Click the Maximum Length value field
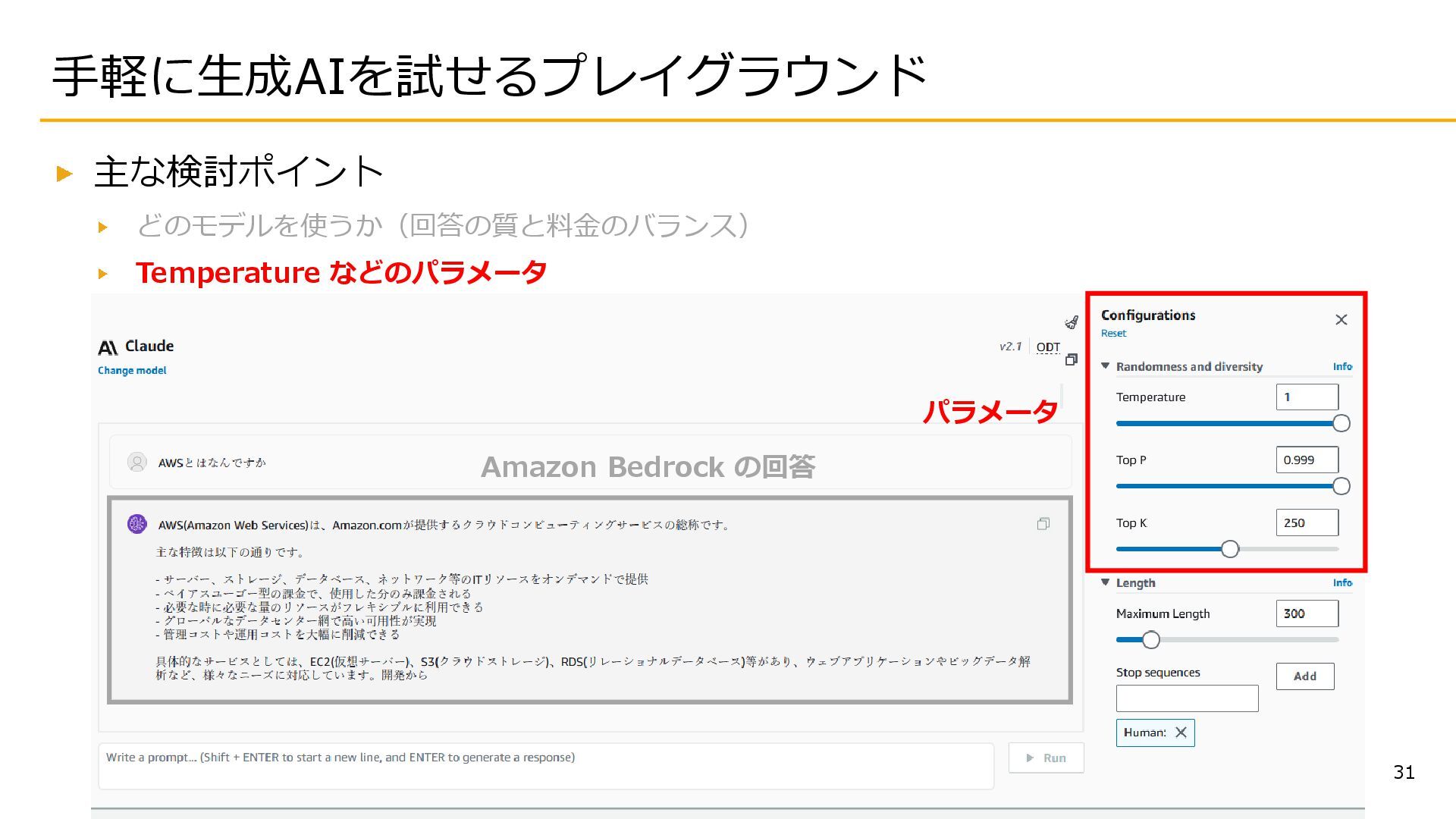Image resolution: width=1456 pixels, height=819 pixels. tap(1307, 613)
